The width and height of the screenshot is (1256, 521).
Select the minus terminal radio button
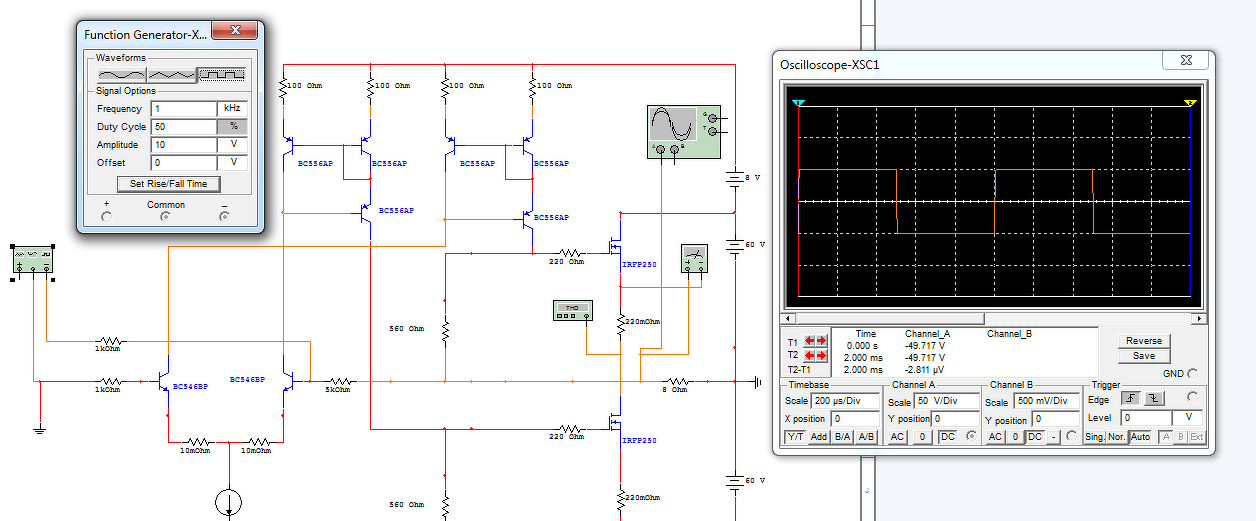(223, 217)
